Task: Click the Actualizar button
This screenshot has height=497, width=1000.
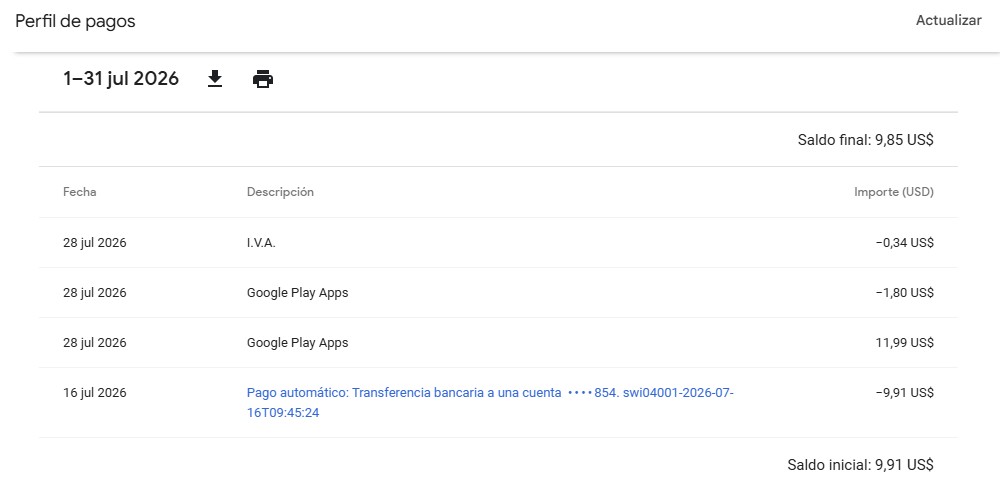Action: coord(948,20)
